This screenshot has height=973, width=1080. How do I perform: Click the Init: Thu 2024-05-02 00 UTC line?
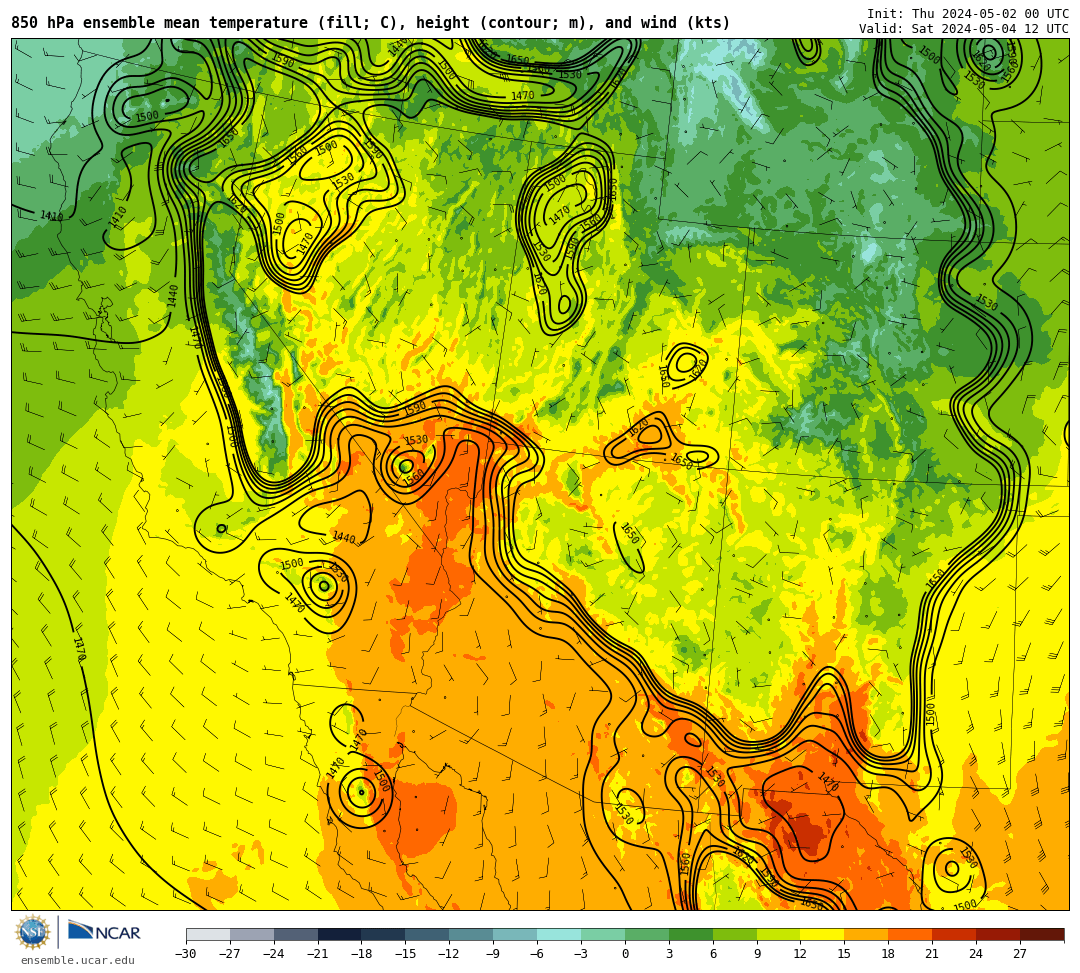click(968, 14)
